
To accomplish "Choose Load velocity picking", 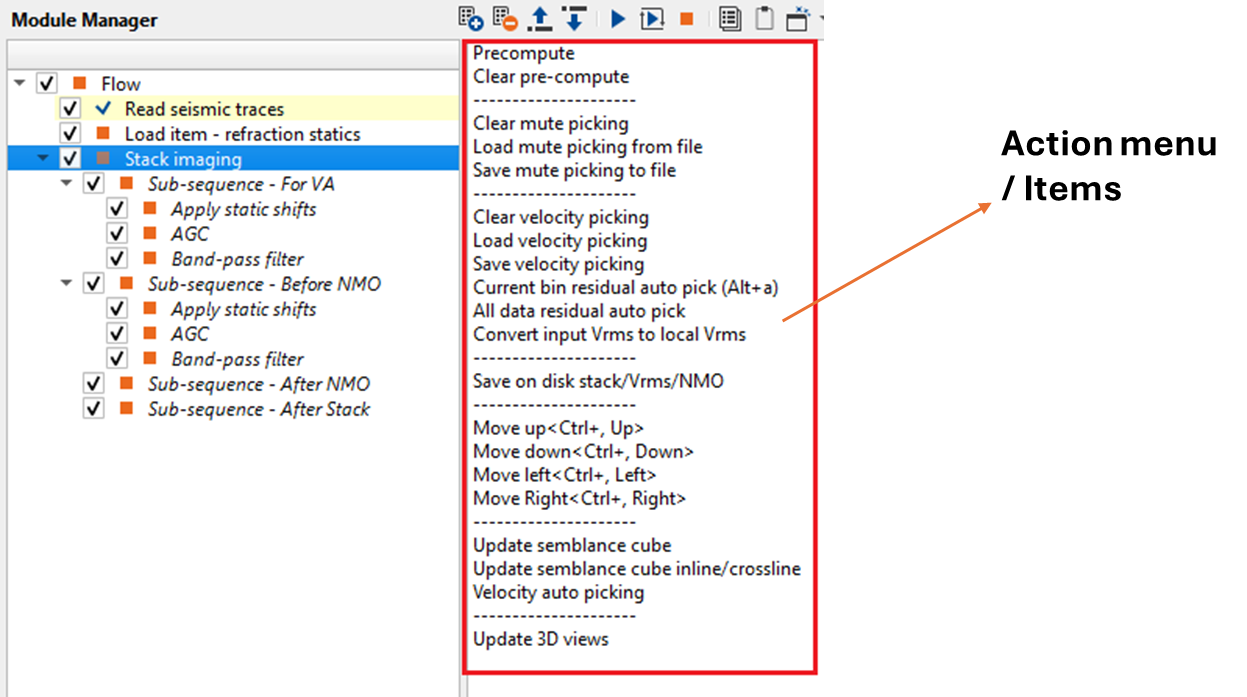I will pyautogui.click(x=560, y=241).
